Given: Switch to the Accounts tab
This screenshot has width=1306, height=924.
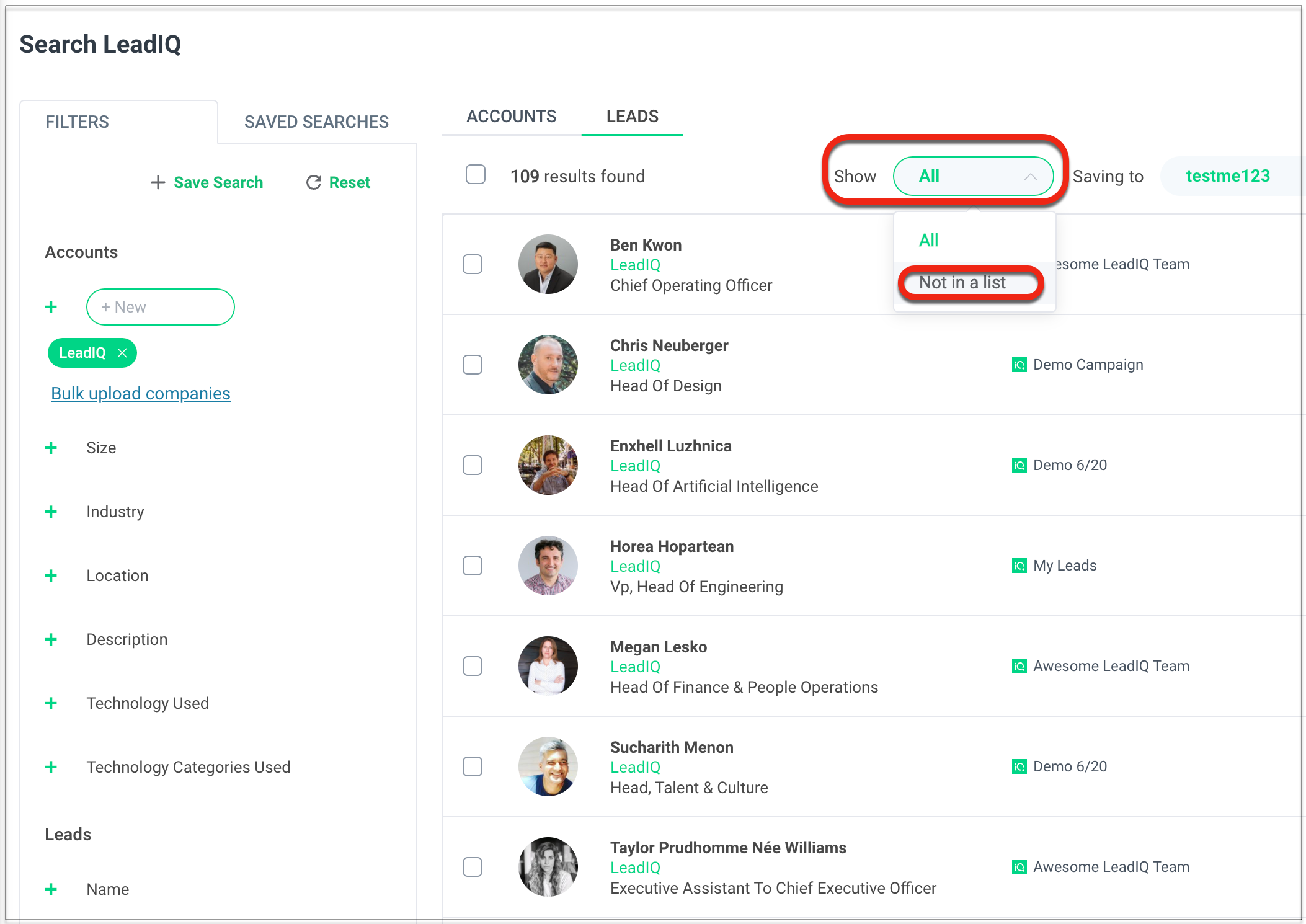Looking at the screenshot, I should point(511,116).
